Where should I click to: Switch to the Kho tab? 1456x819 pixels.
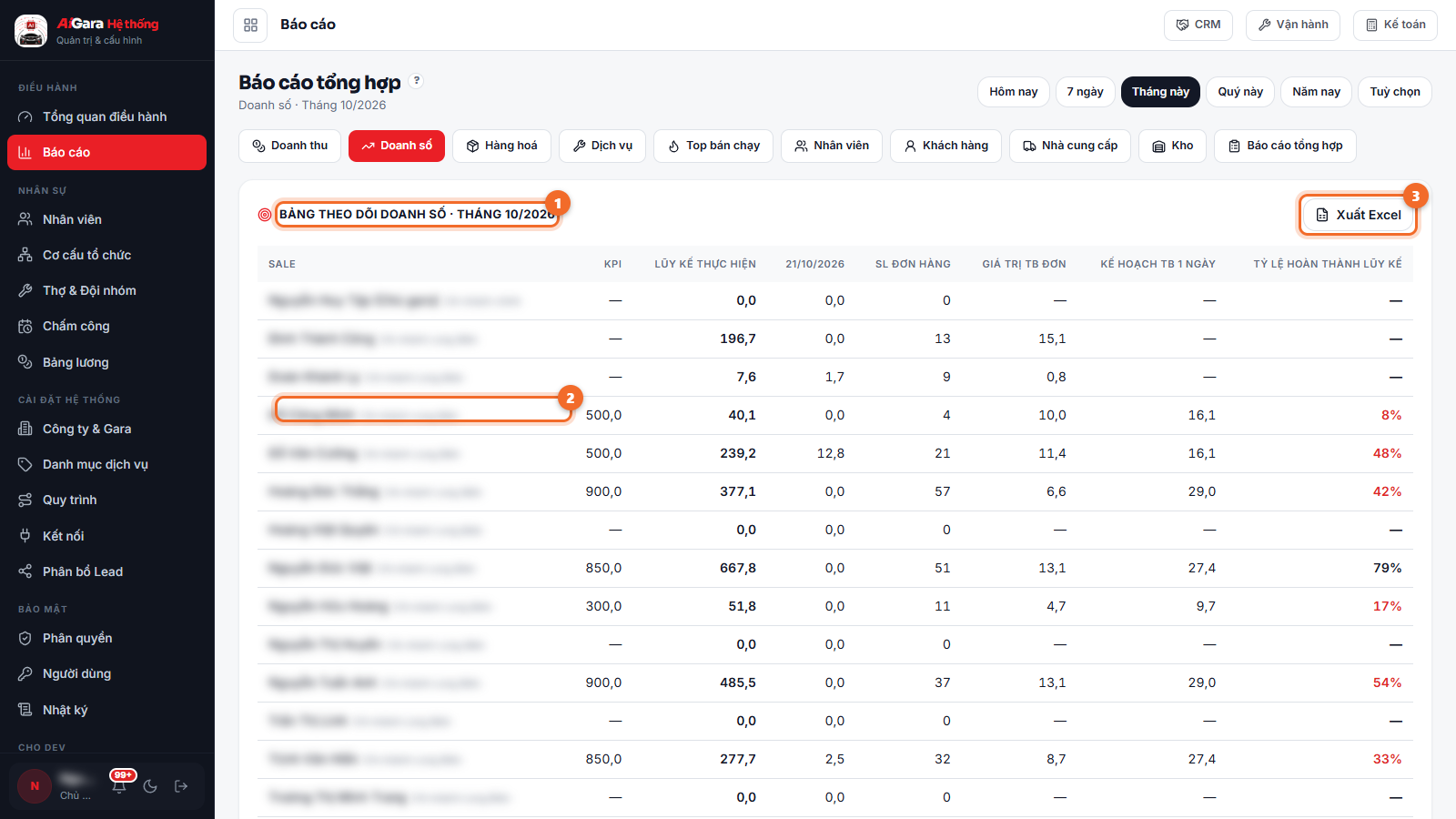(1173, 146)
